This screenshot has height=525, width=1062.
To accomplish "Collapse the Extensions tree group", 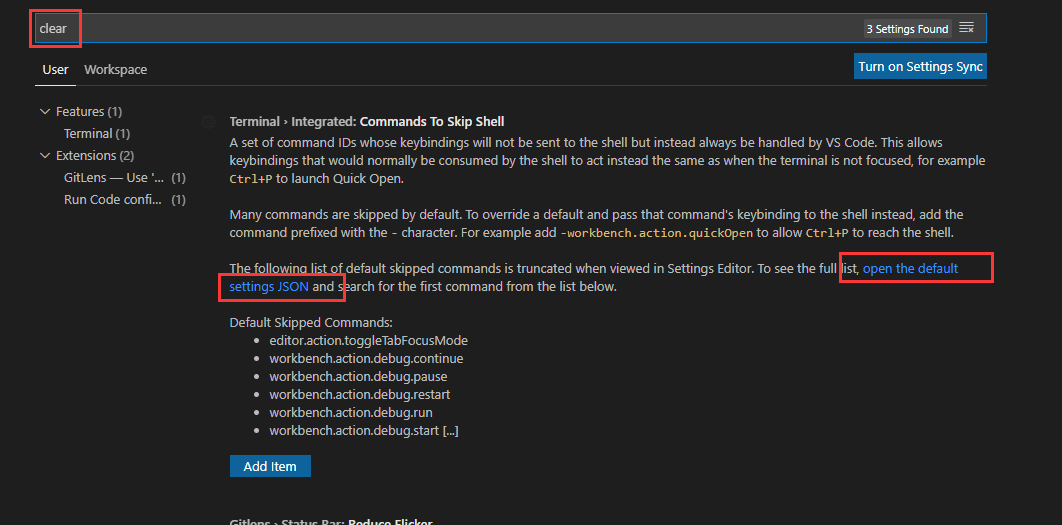I will [x=45, y=155].
